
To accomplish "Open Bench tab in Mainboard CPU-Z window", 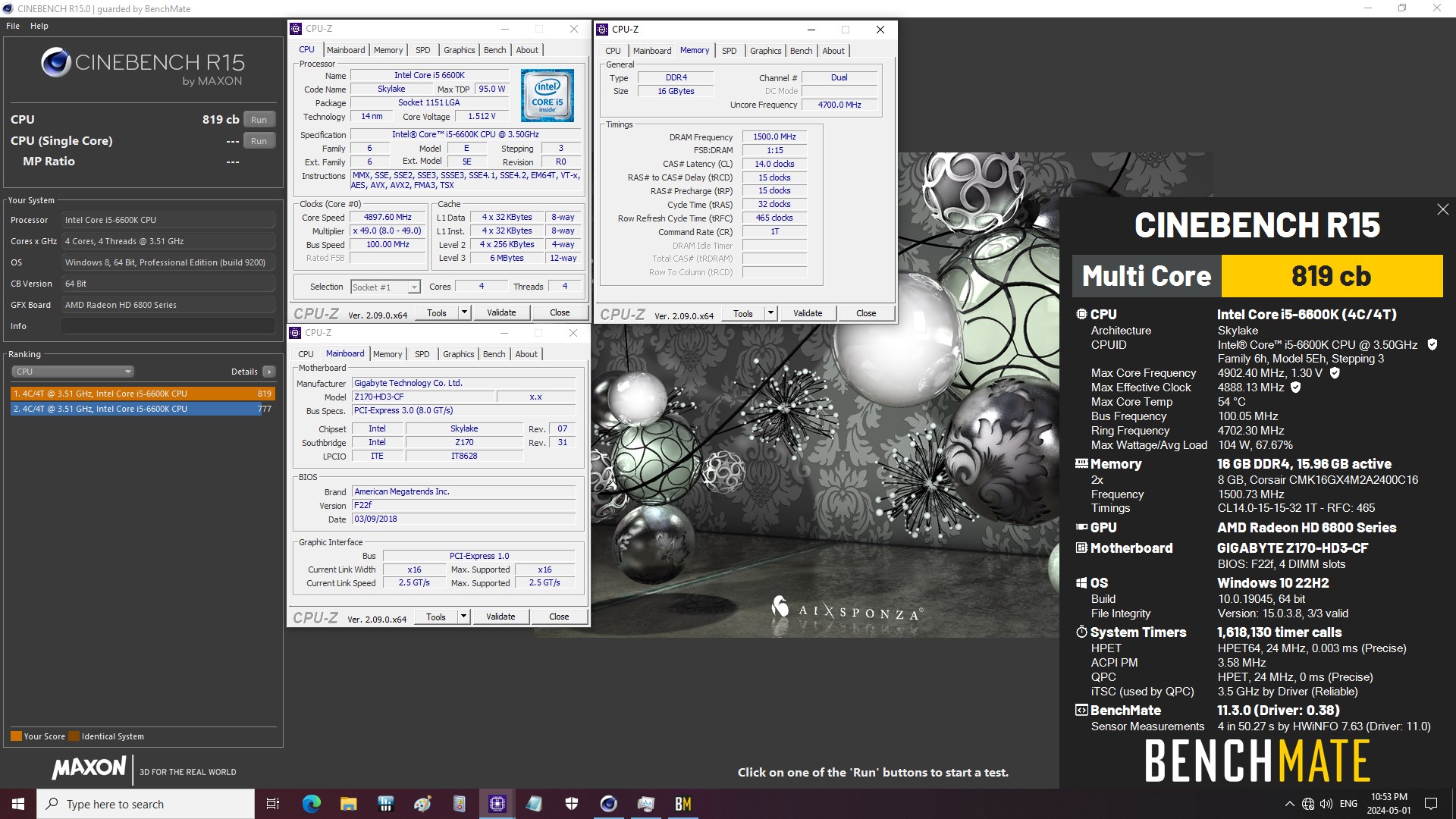I will coord(494,354).
